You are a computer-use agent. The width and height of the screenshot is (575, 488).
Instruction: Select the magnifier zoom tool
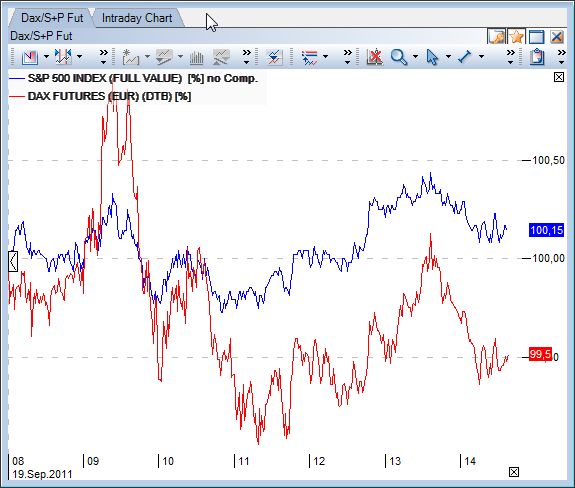tap(399, 57)
